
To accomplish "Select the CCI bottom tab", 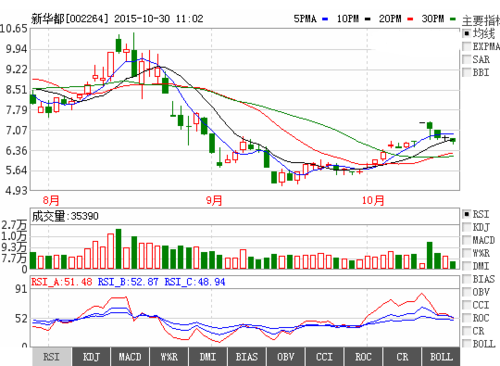I will click(x=324, y=357).
